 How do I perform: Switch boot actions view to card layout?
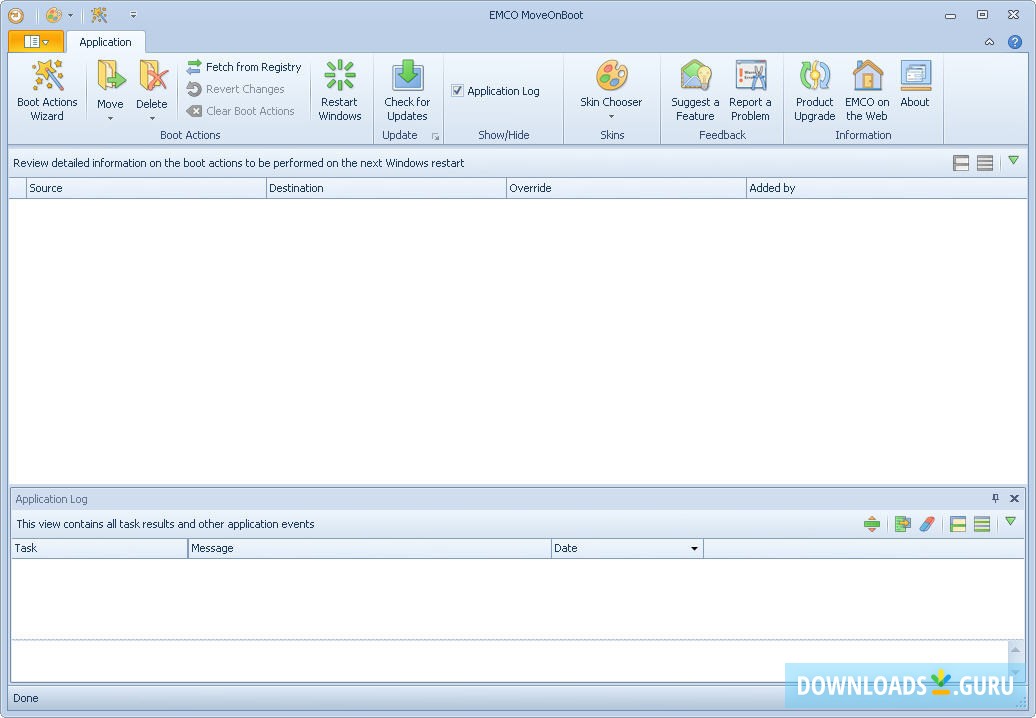pyautogui.click(x=961, y=162)
